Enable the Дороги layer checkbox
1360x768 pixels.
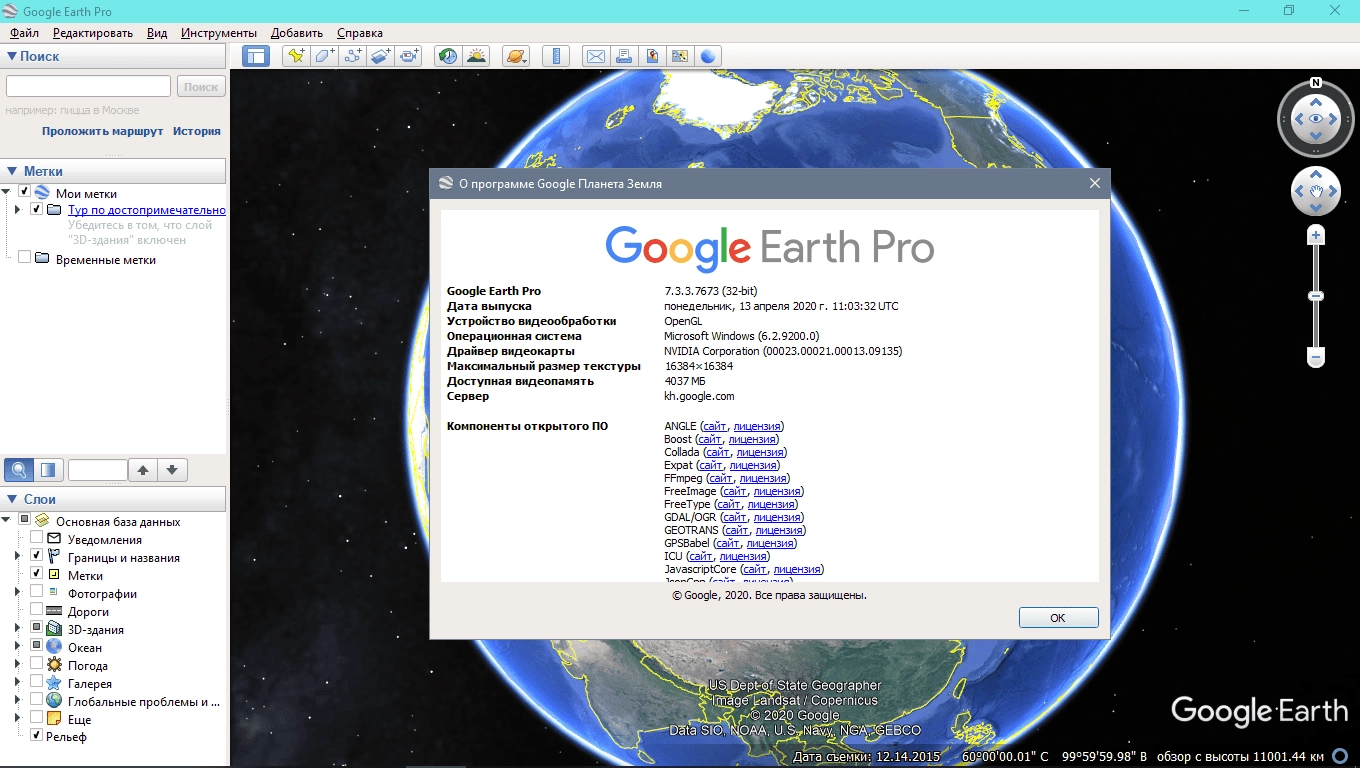pos(36,610)
